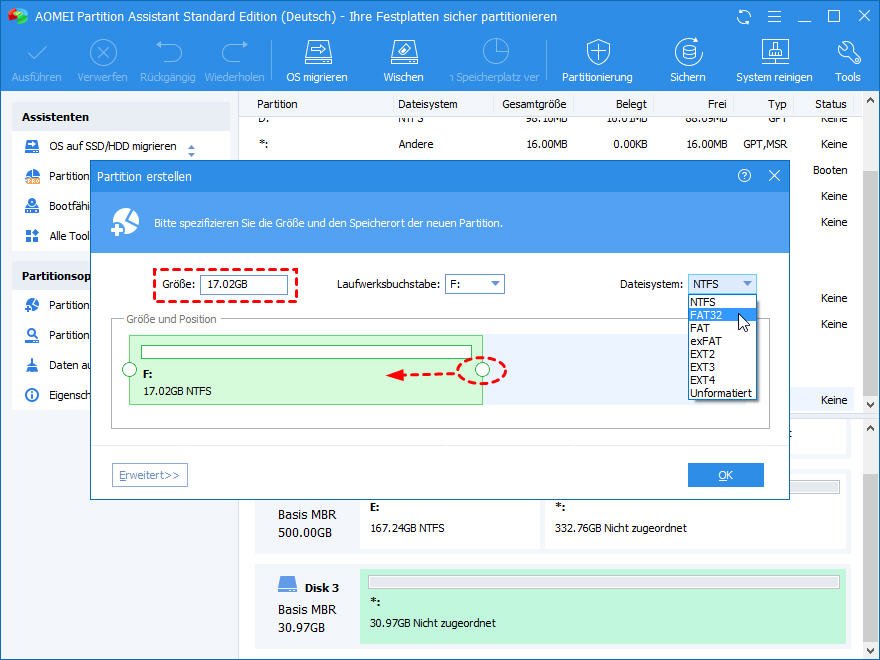Image resolution: width=880 pixels, height=660 pixels.
Task: Click the F: 17.02GB NTFS partition block
Action: point(306,370)
